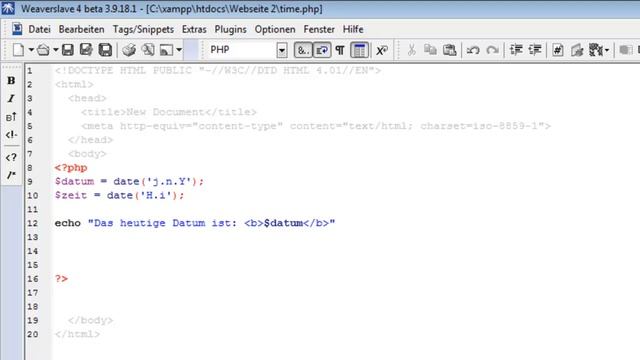This screenshot has height=360, width=640.
Task: Open the PHP language combo box arrow
Action: click(282, 51)
